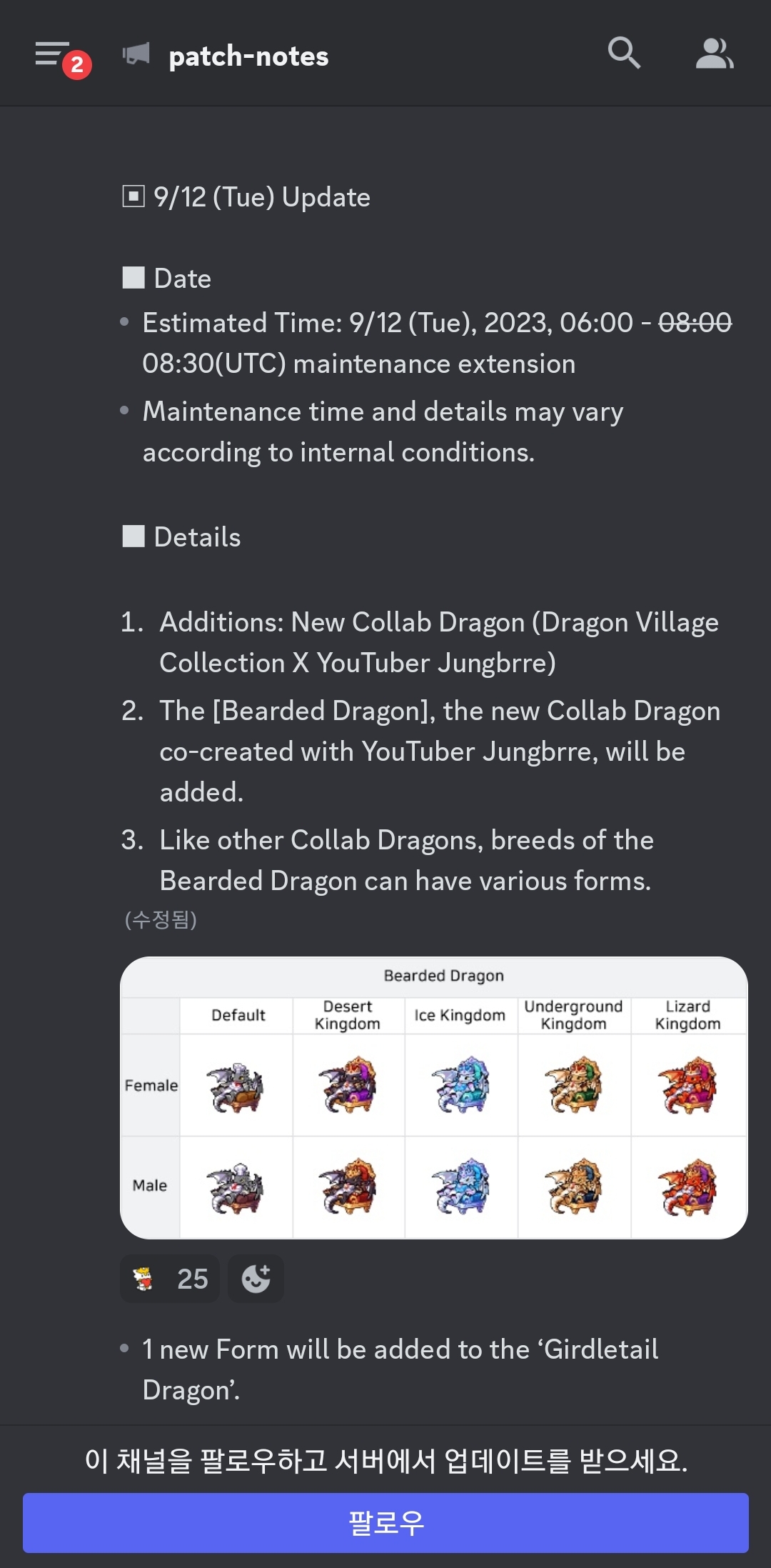Tap the (수정됨) edited label

(161, 919)
